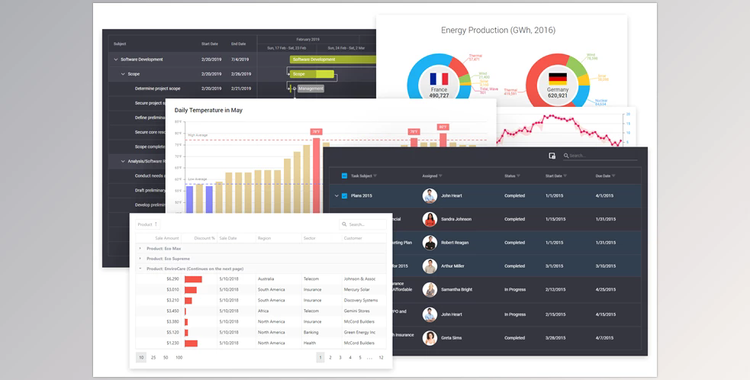Click the 'Banking' sector cell

(310, 332)
